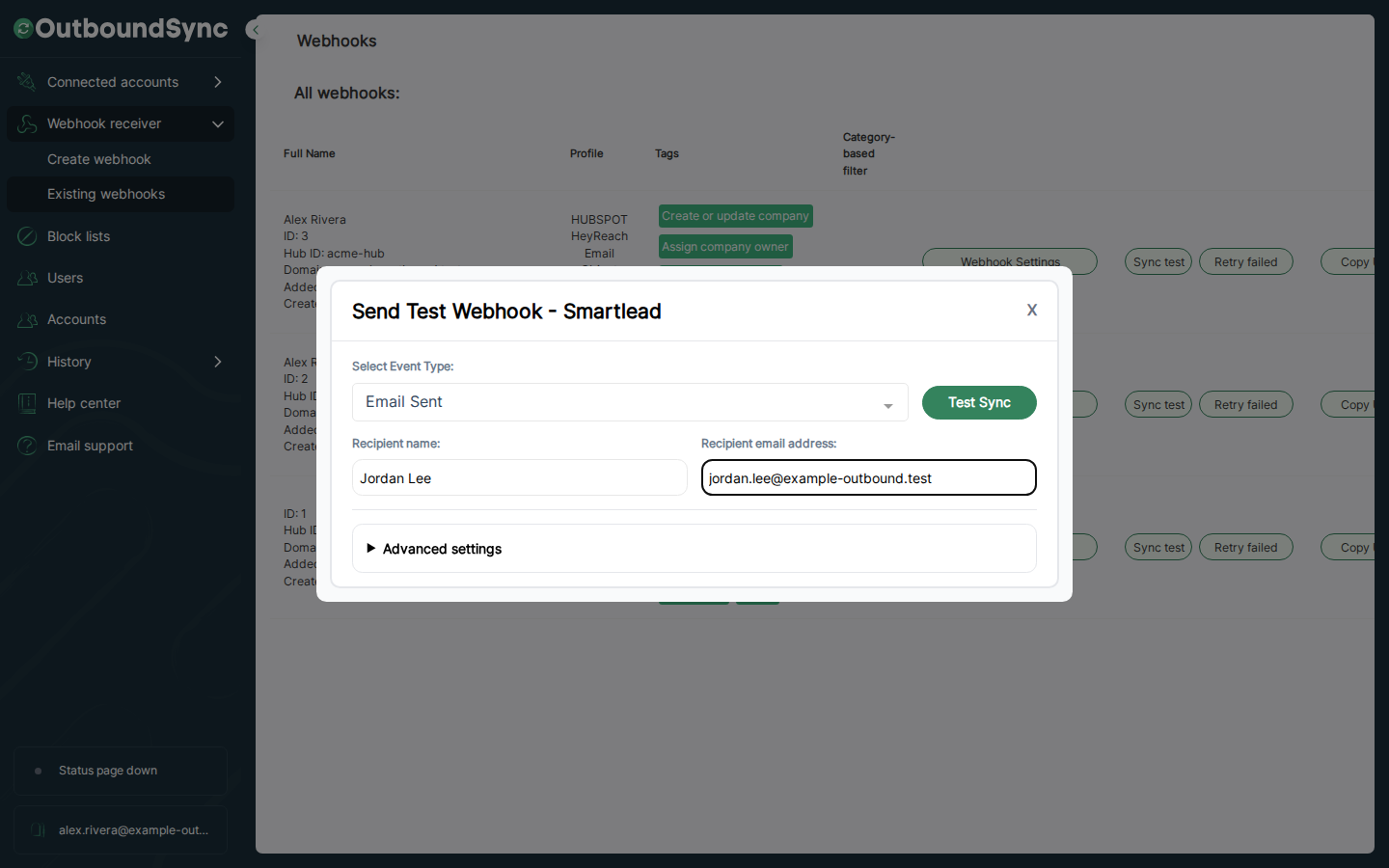Click Retry failed in ID 2 row
Screen dimensions: 1389x868
coord(1245,404)
